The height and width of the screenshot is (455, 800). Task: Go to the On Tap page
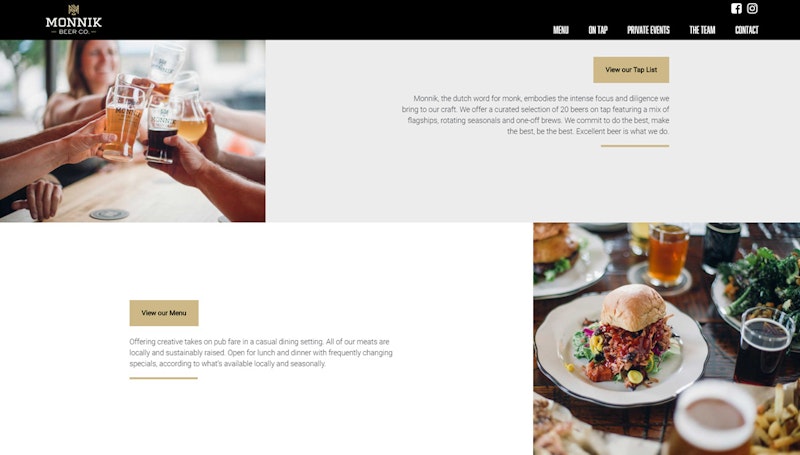(x=598, y=30)
